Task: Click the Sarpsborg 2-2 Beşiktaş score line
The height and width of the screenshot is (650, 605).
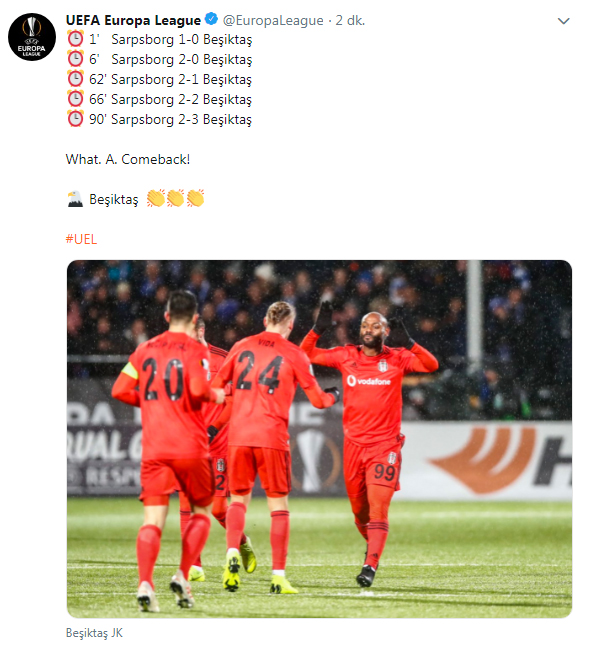Action: point(182,99)
